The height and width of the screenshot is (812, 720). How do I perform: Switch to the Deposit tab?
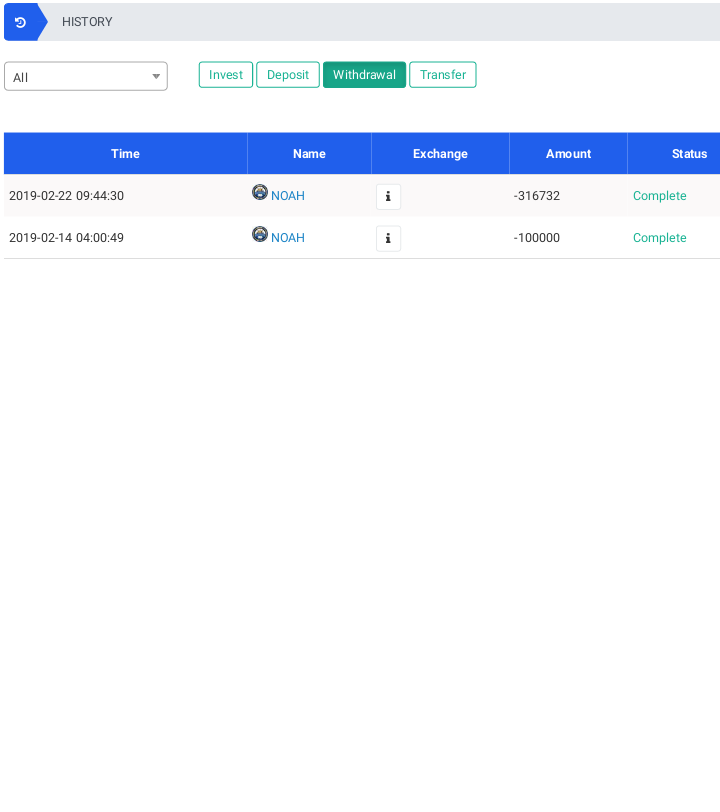[x=288, y=75]
